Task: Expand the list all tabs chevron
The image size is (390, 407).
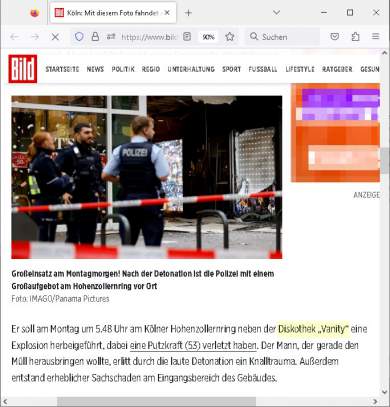Action: 276,12
